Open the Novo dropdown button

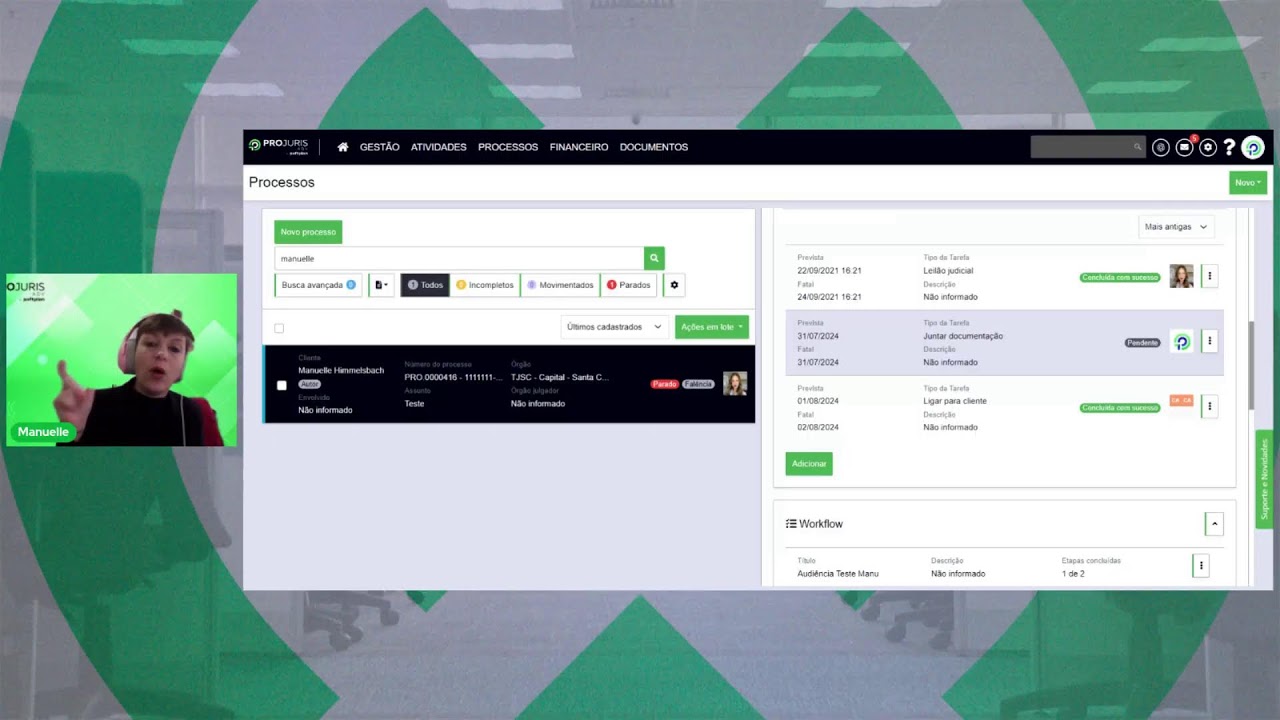tap(1248, 182)
